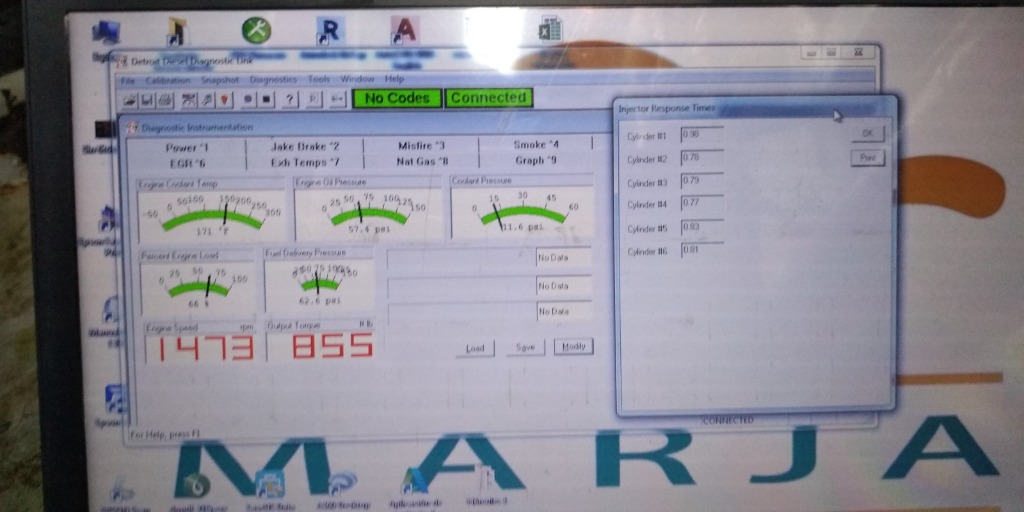
Task: Open the Diagnostics menu
Action: click(x=273, y=79)
